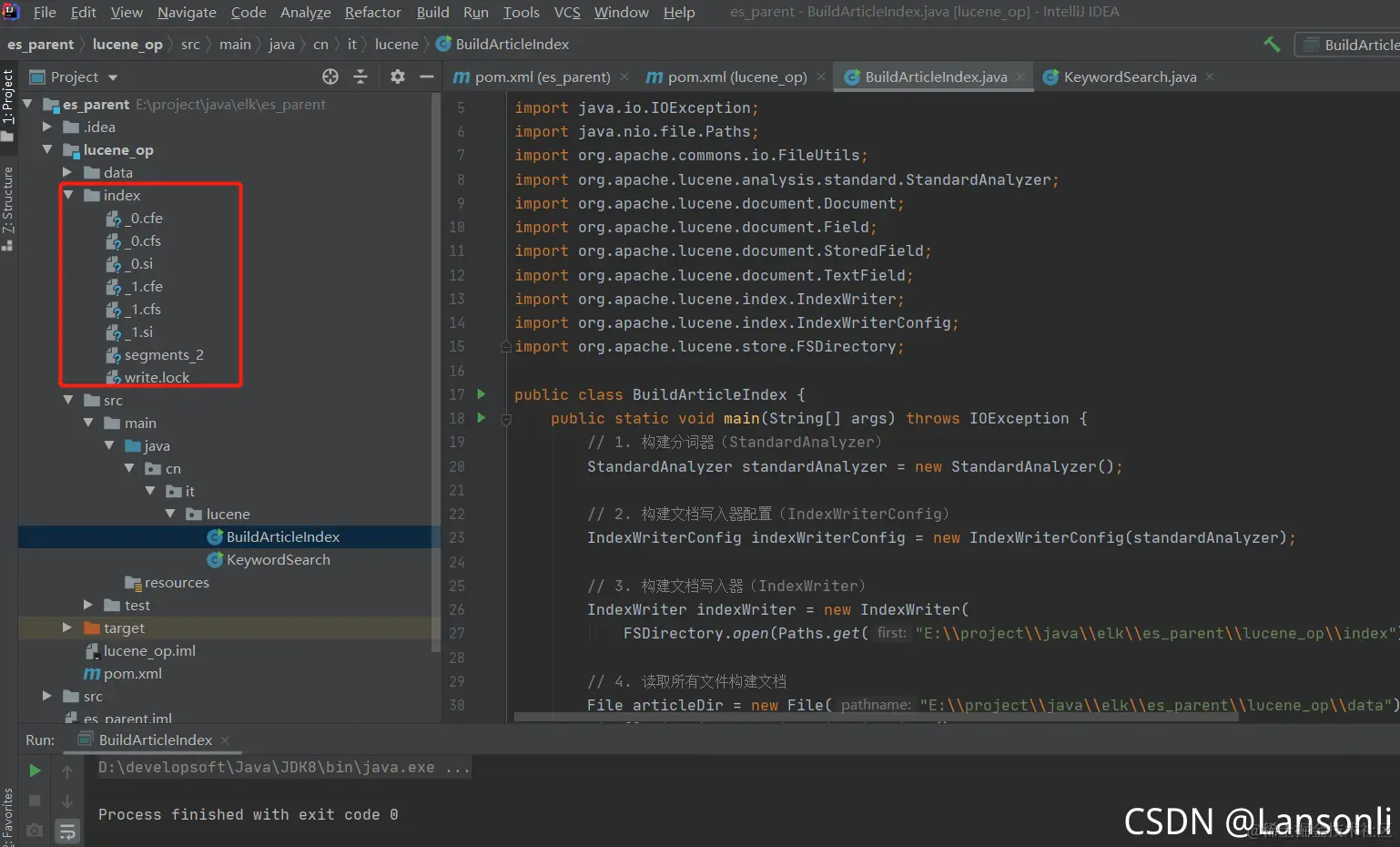Collapse all nodes in Project panel

[360, 77]
